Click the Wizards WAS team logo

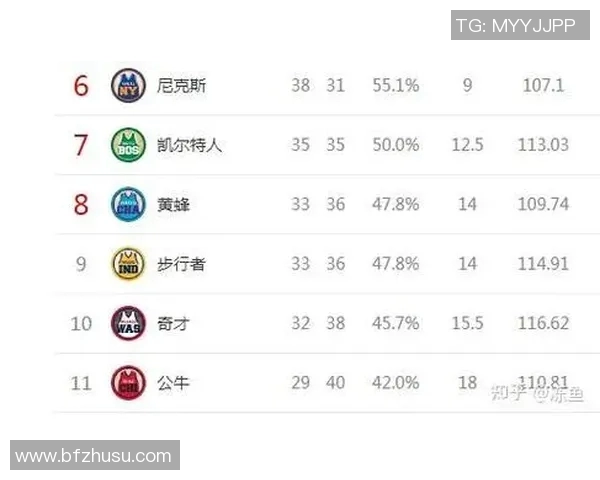(x=127, y=323)
